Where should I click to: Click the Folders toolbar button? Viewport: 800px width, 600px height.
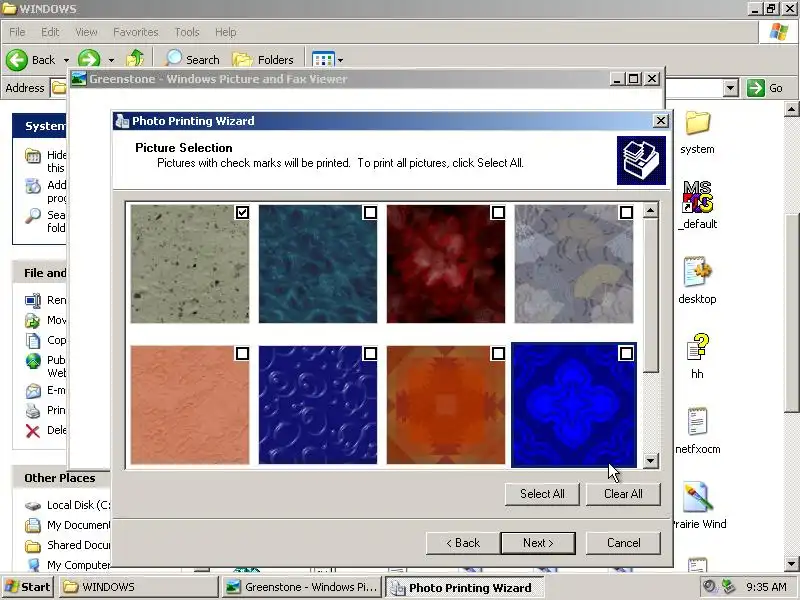pyautogui.click(x=263, y=60)
